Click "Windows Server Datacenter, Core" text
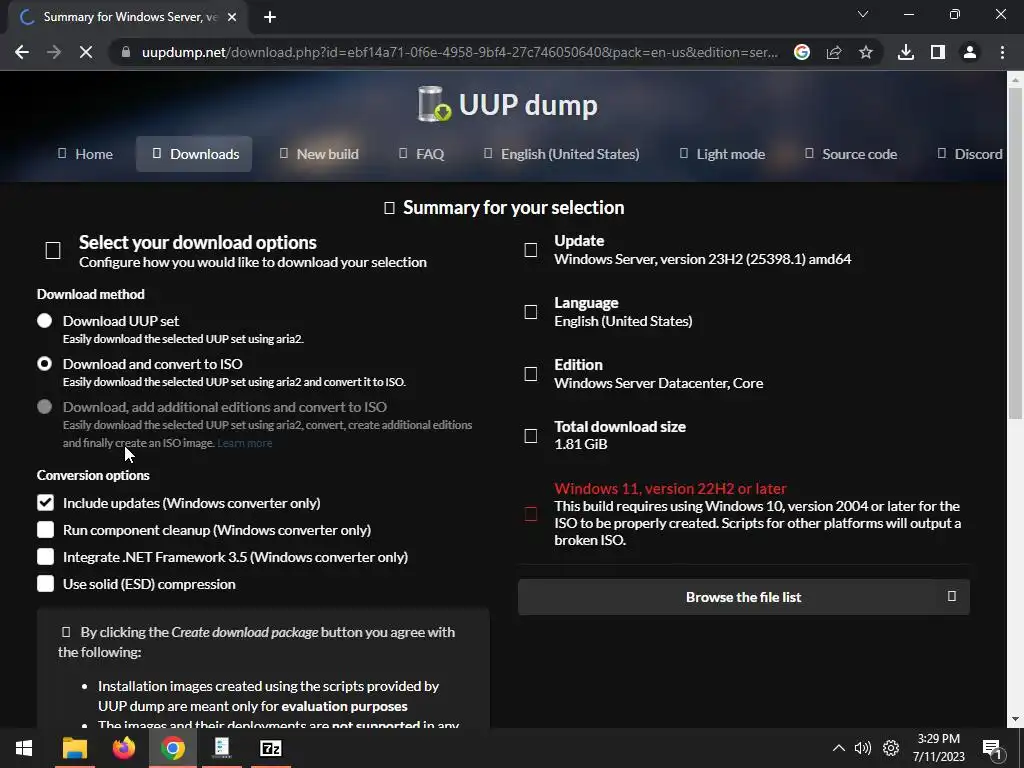This screenshot has width=1024, height=768. click(x=658, y=383)
